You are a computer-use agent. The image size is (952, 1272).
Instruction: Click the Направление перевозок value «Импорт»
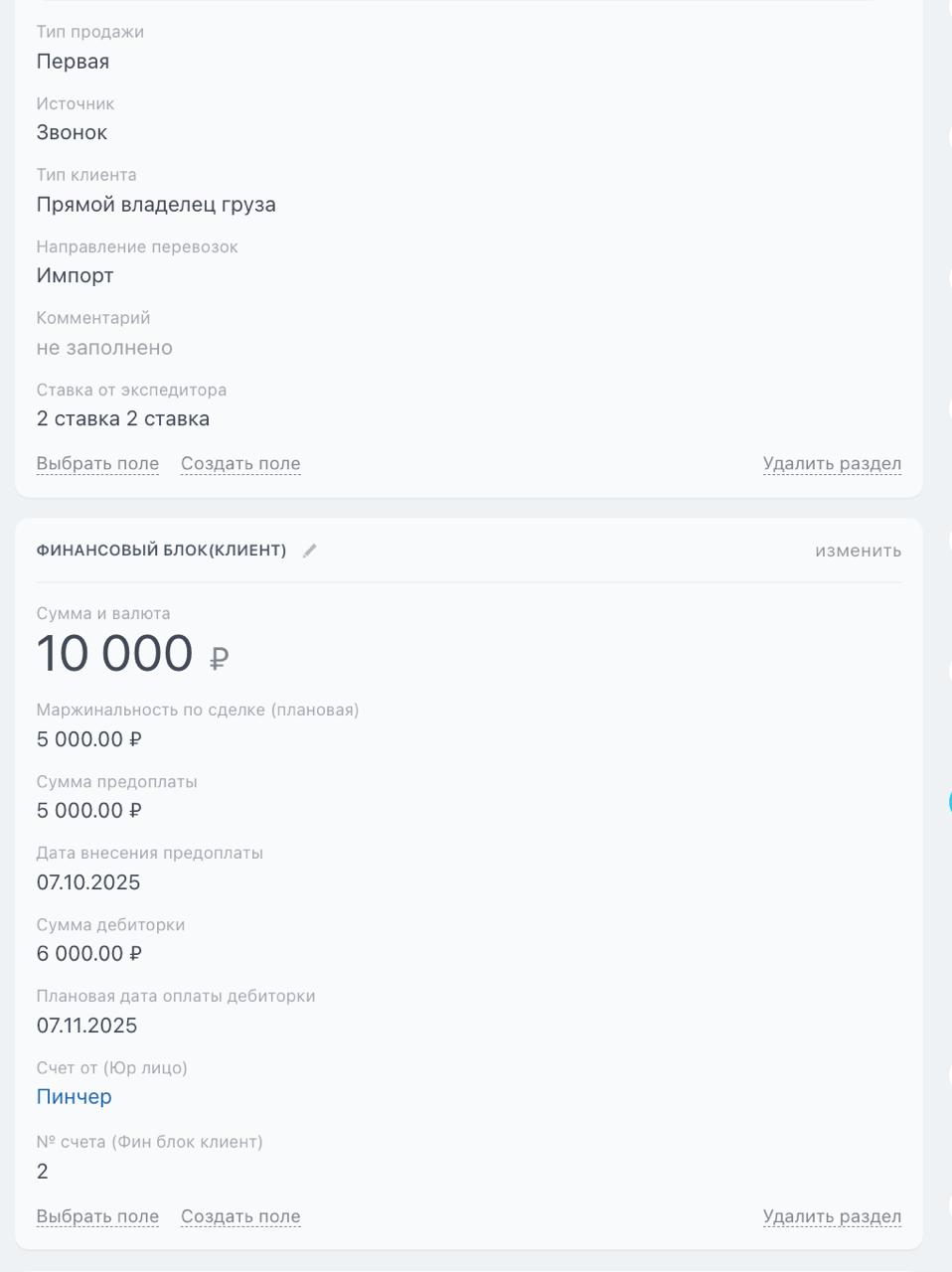pos(76,276)
